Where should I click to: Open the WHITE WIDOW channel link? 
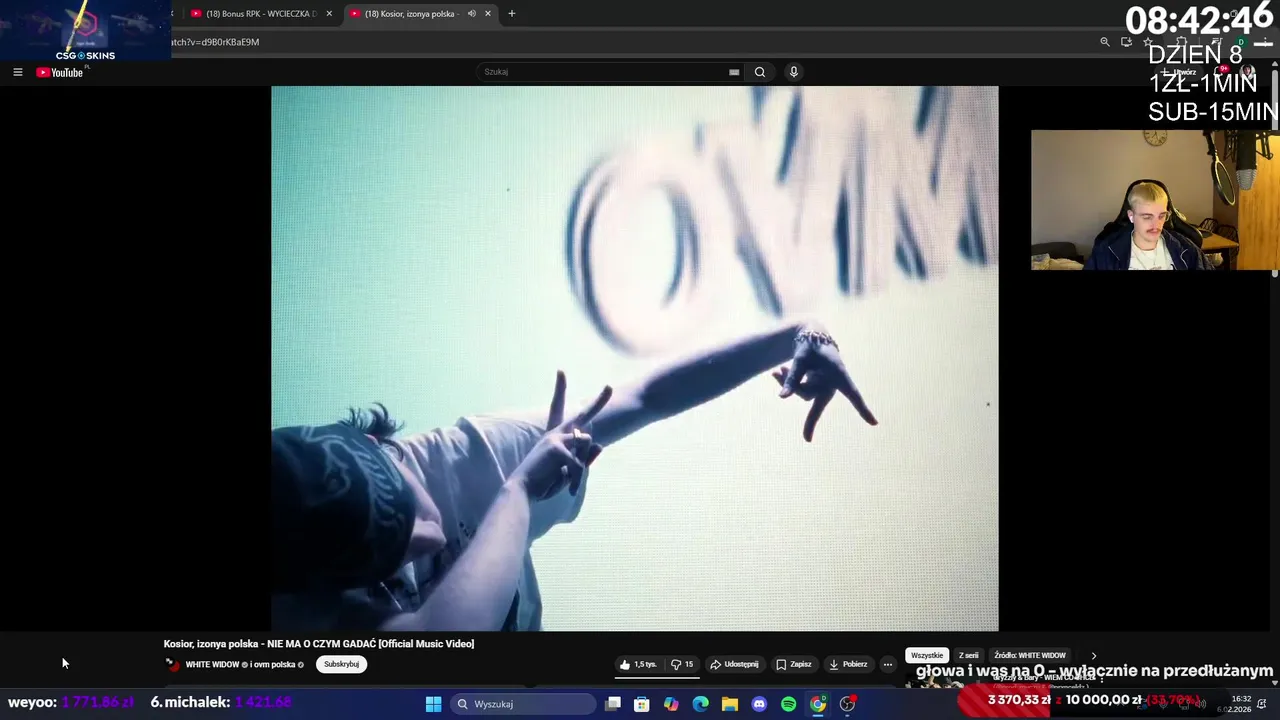(x=212, y=665)
